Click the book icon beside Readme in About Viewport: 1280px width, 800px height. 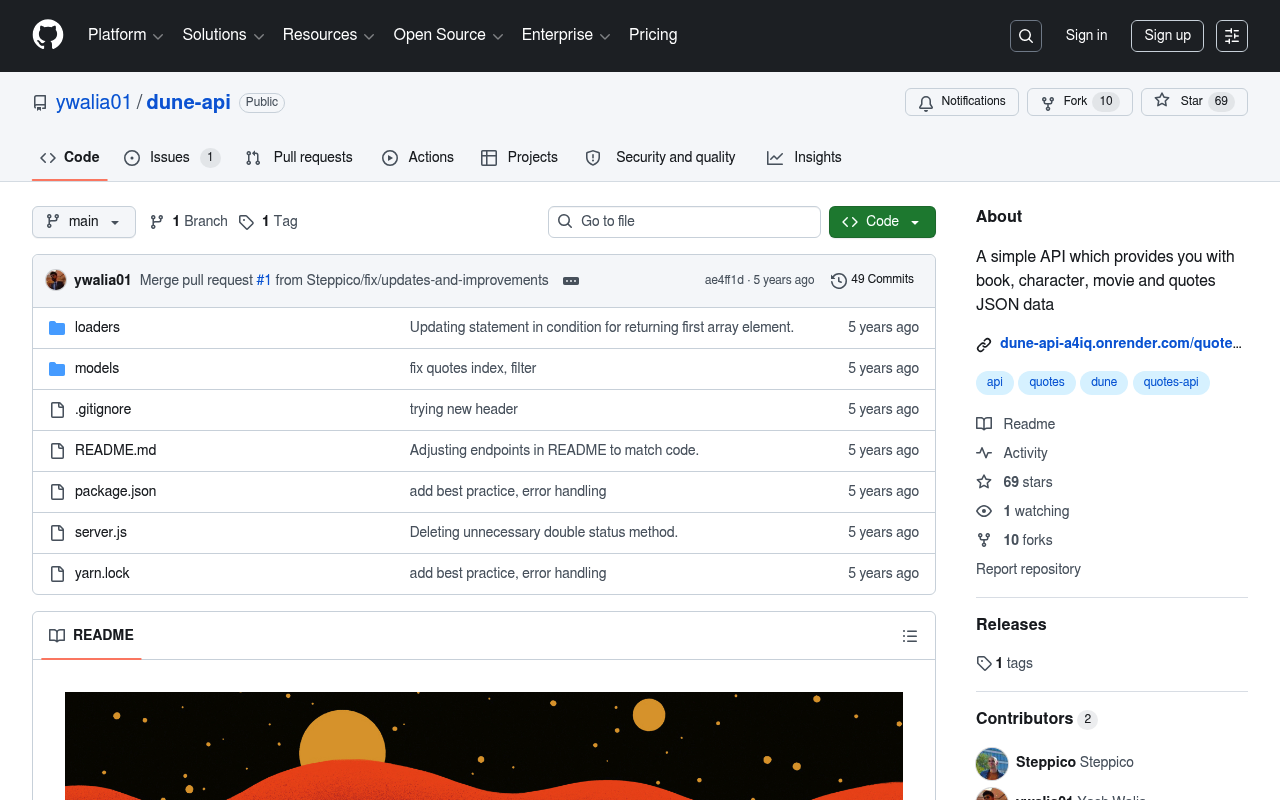click(984, 424)
